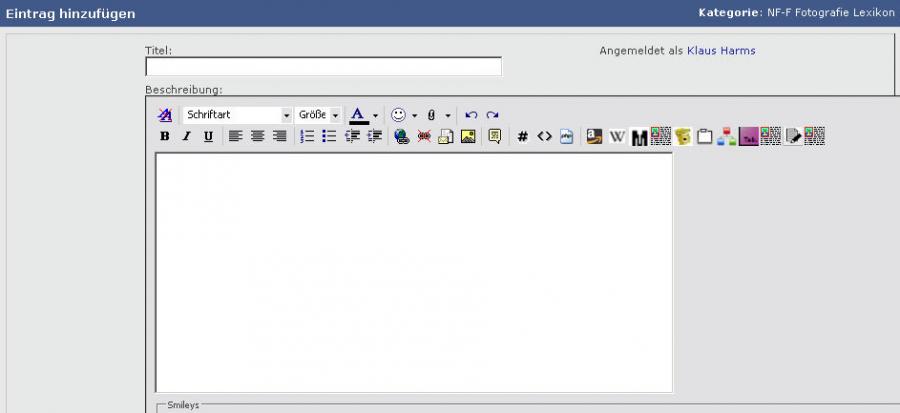
Task: Click the PHP code tag icon
Action: (x=567, y=137)
